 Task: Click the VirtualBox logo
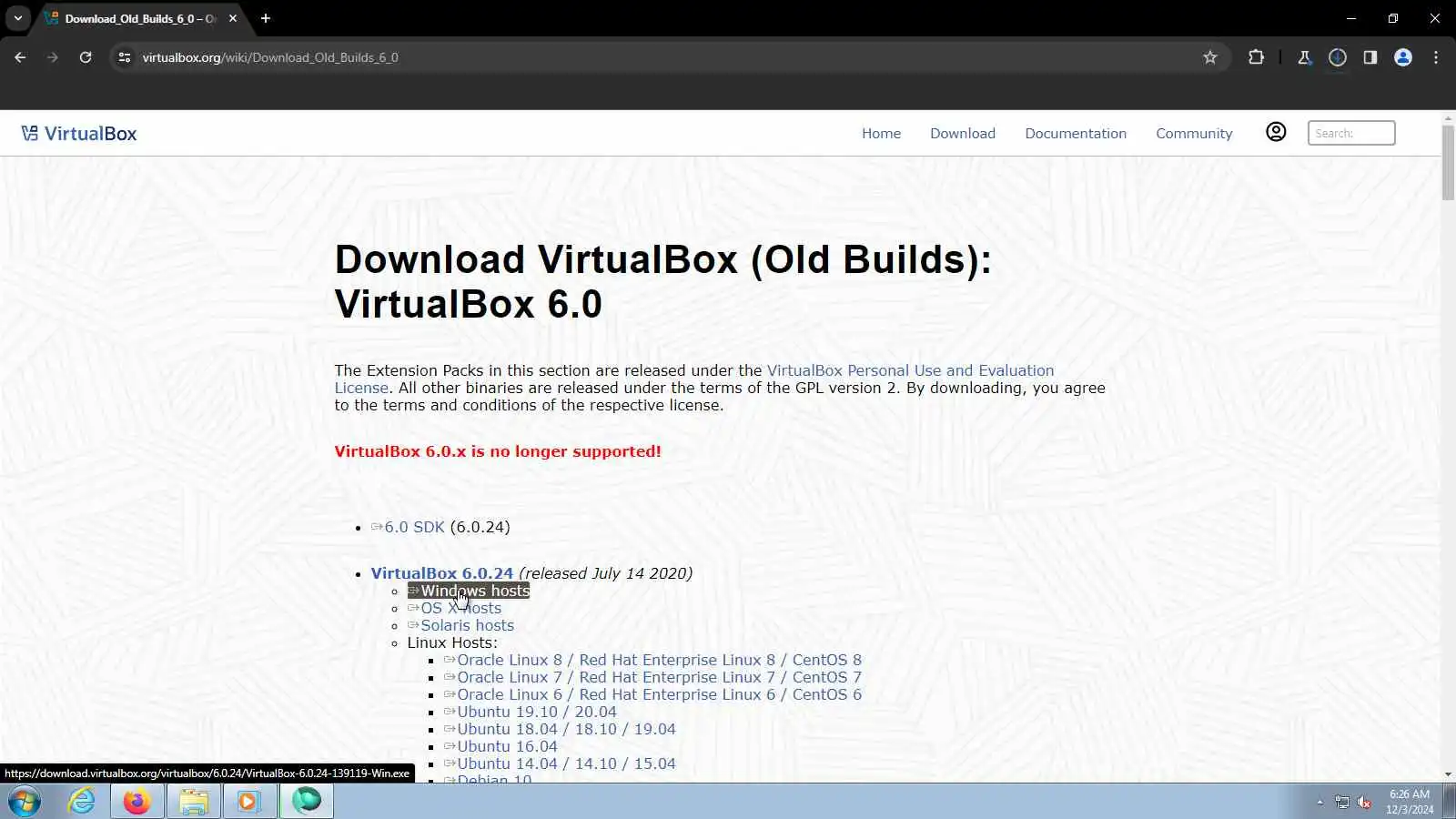click(79, 134)
